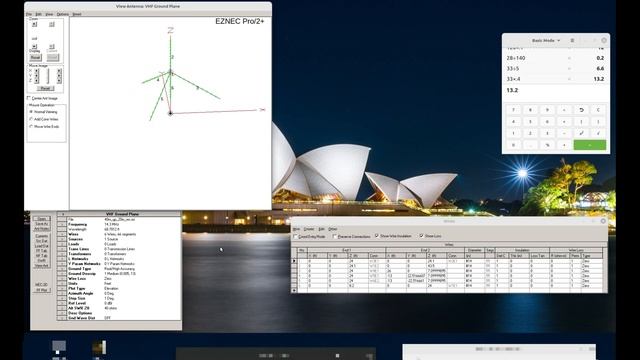Click selector button beside Sources row
This screenshot has height=360, width=640.
click(x=62, y=239)
